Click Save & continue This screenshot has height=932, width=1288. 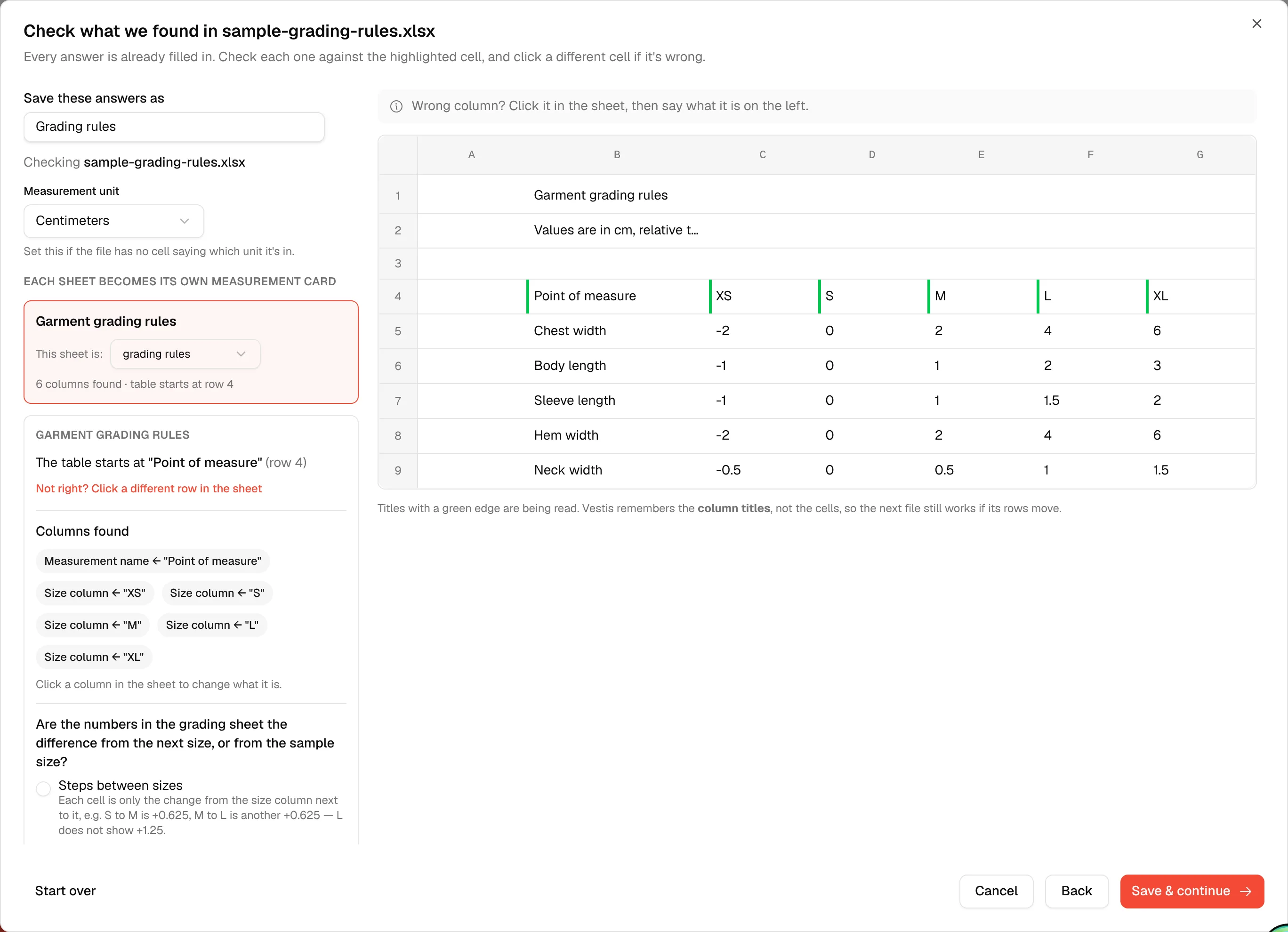coord(1191,891)
